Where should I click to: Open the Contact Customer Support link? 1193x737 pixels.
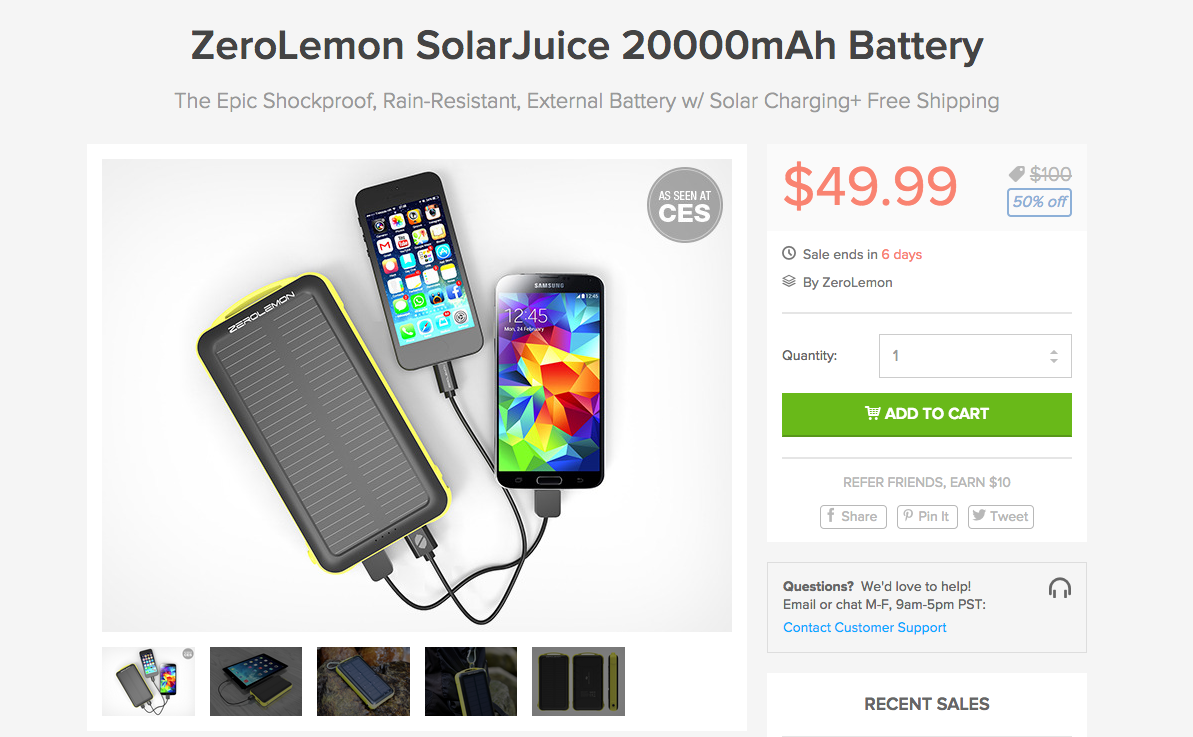pos(864,627)
